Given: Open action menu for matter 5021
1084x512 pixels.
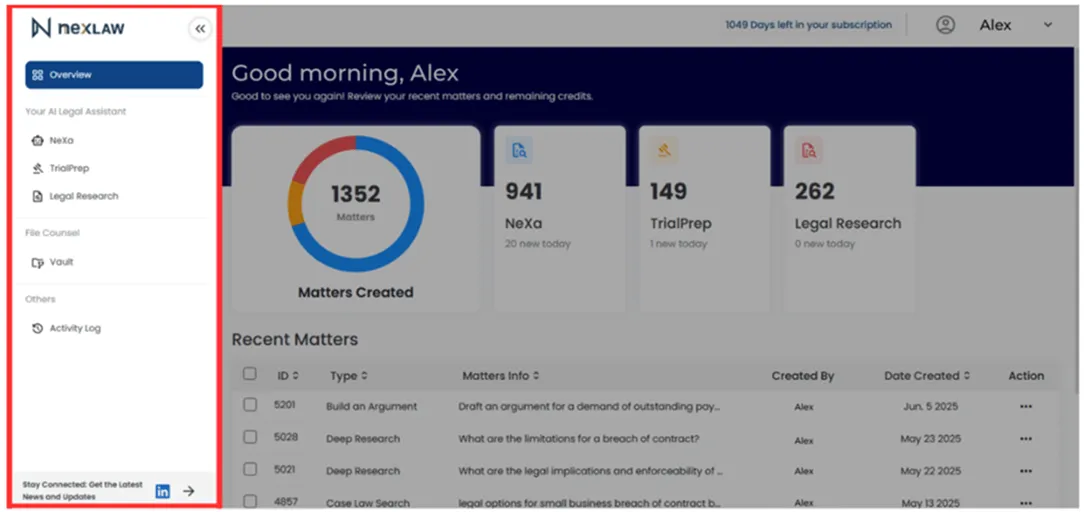Looking at the screenshot, I should coord(1026,471).
